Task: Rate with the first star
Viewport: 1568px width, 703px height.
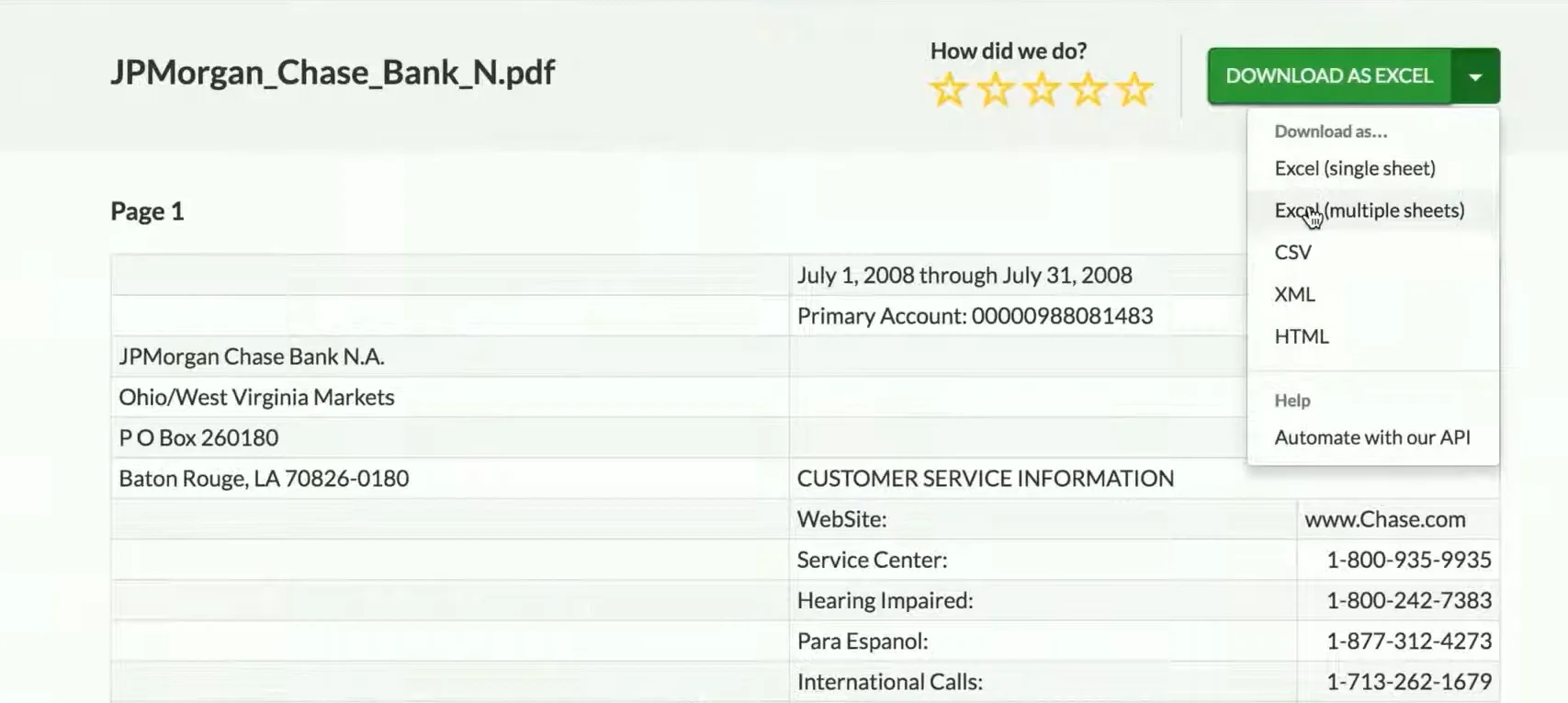Action: (948, 90)
